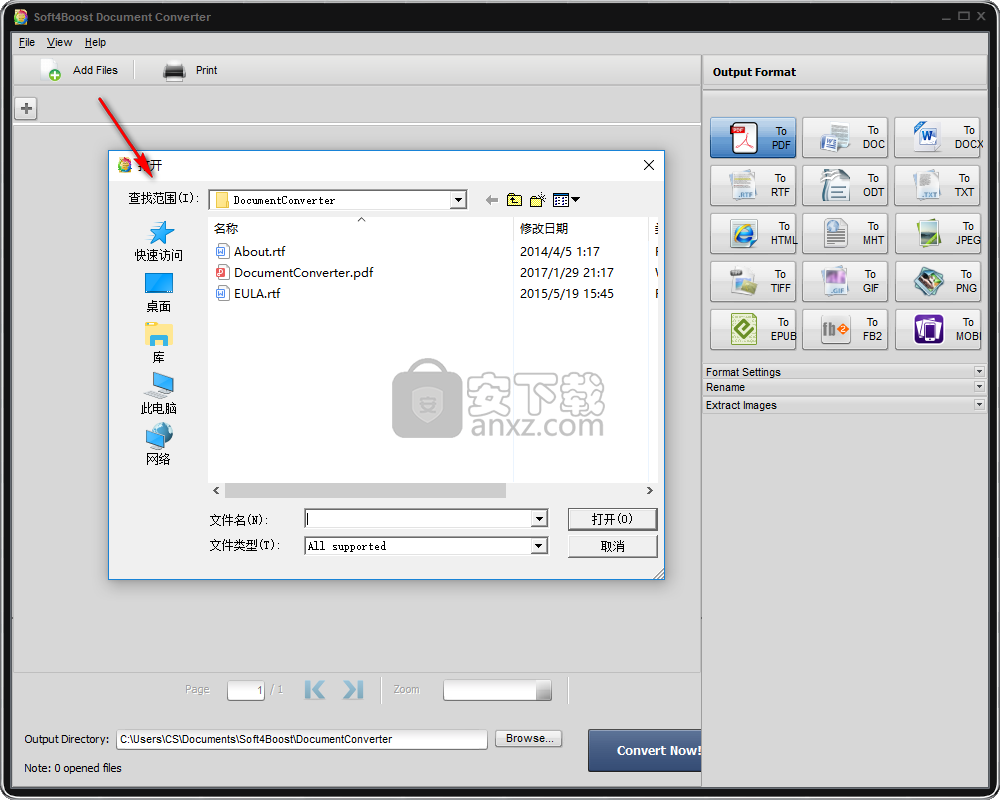This screenshot has width=1000, height=800.
Task: Open Quick Access (快速访问) location
Action: [158, 241]
